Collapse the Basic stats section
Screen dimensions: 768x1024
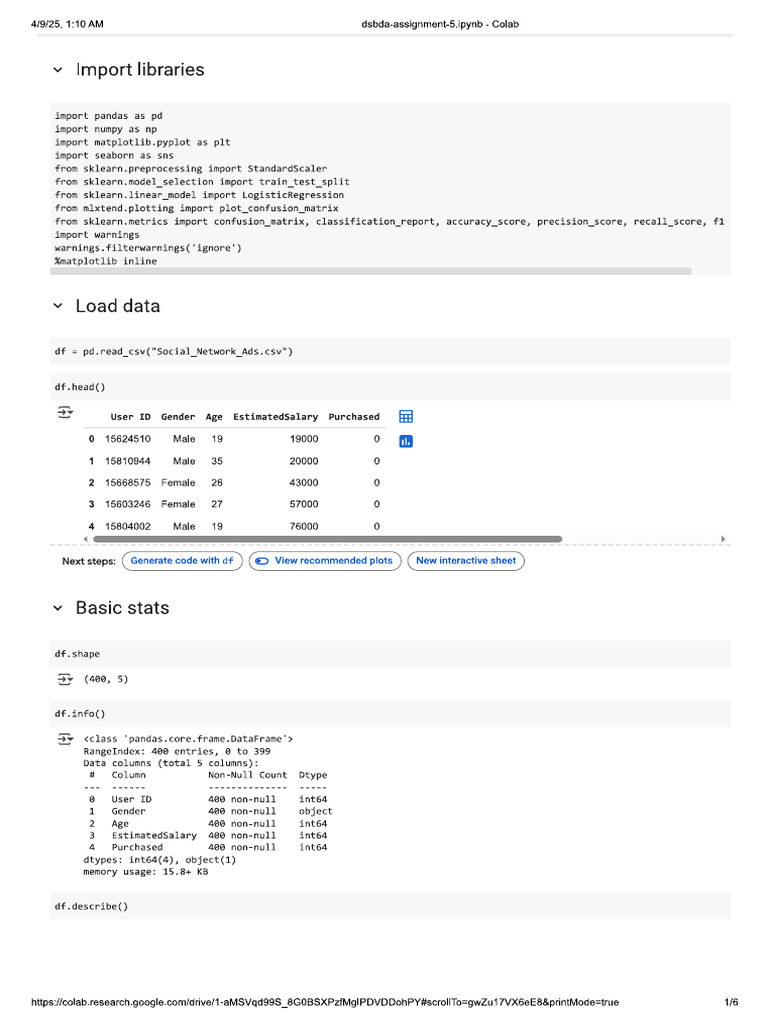coord(57,608)
